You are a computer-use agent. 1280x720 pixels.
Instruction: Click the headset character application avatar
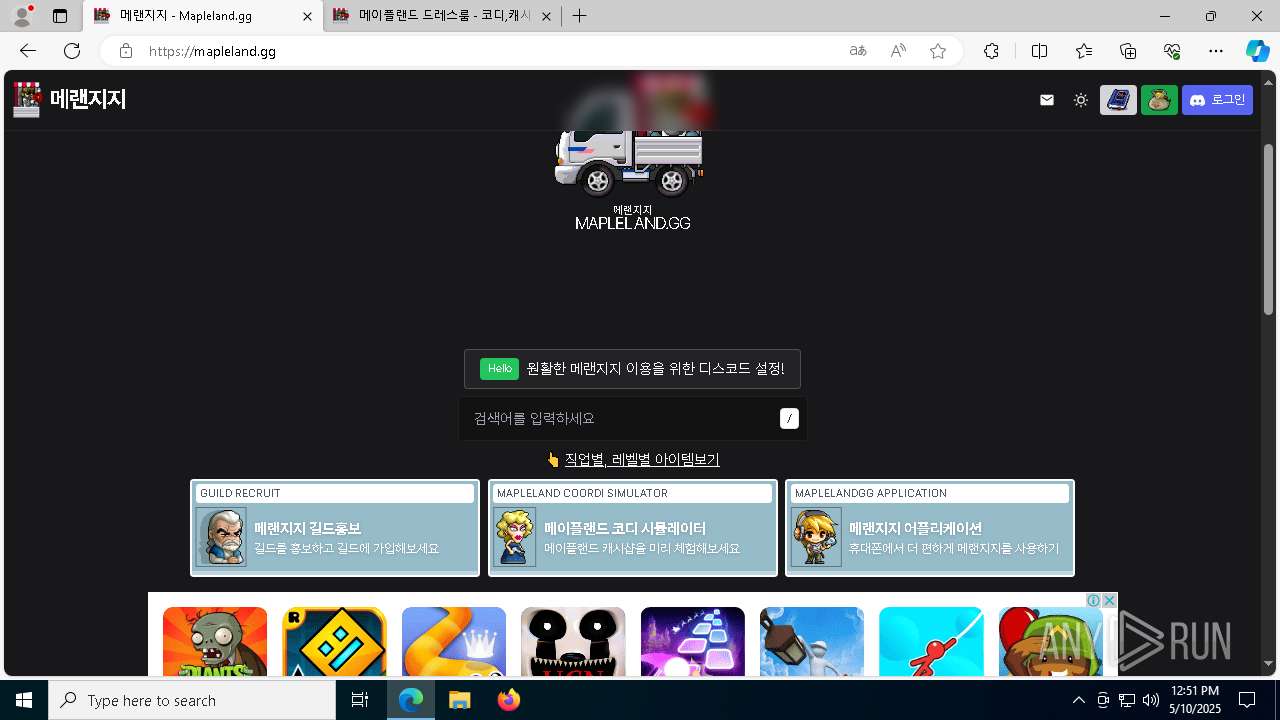pos(816,537)
